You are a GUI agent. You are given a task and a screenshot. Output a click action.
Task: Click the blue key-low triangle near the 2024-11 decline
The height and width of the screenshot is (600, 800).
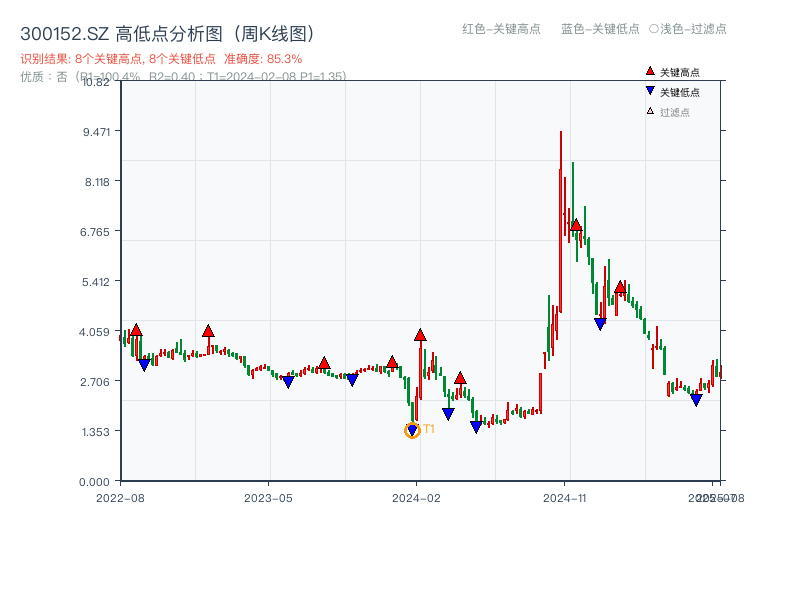coord(599,322)
